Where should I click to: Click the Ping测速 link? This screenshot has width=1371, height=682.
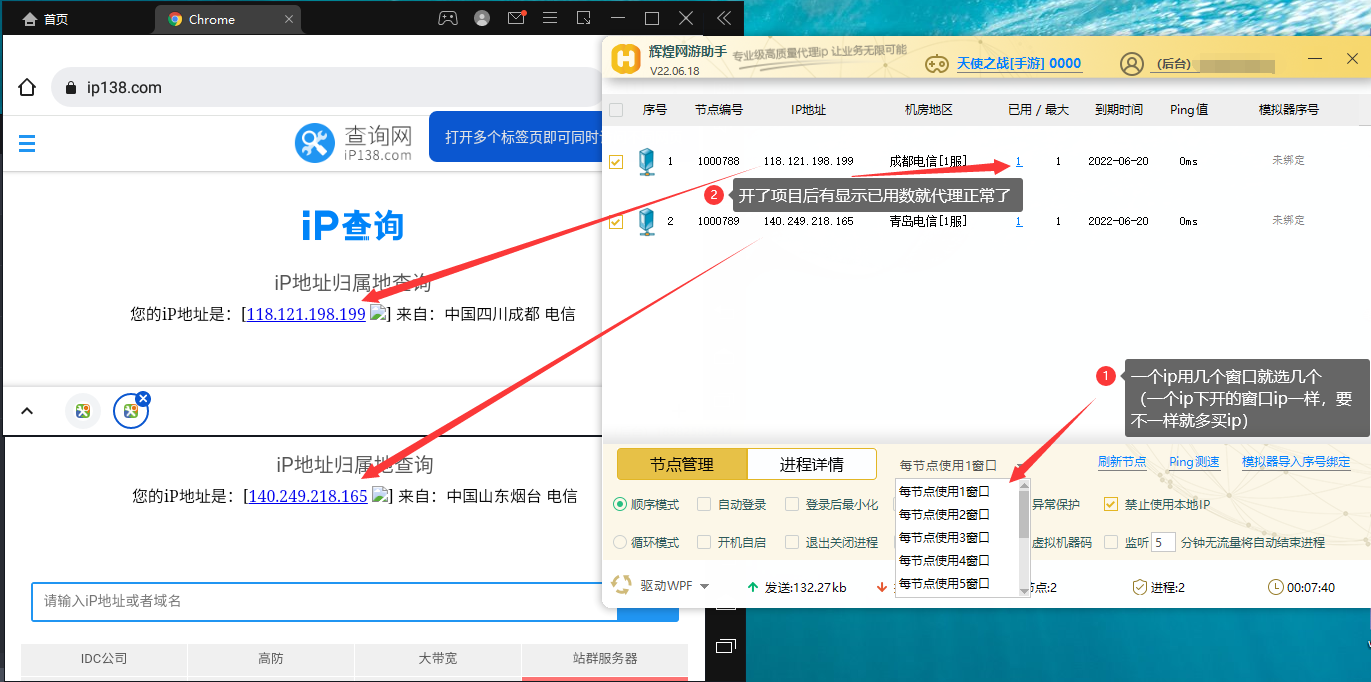(x=1194, y=462)
